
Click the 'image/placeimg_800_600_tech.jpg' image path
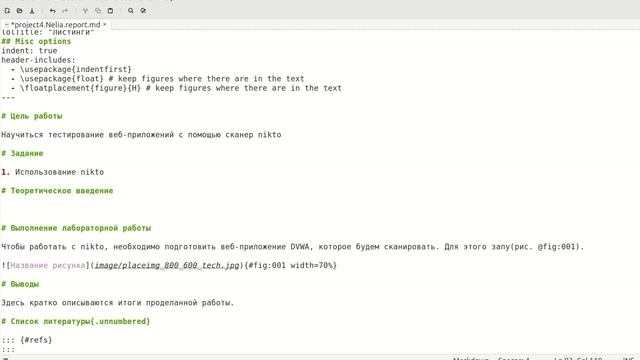(x=167, y=265)
